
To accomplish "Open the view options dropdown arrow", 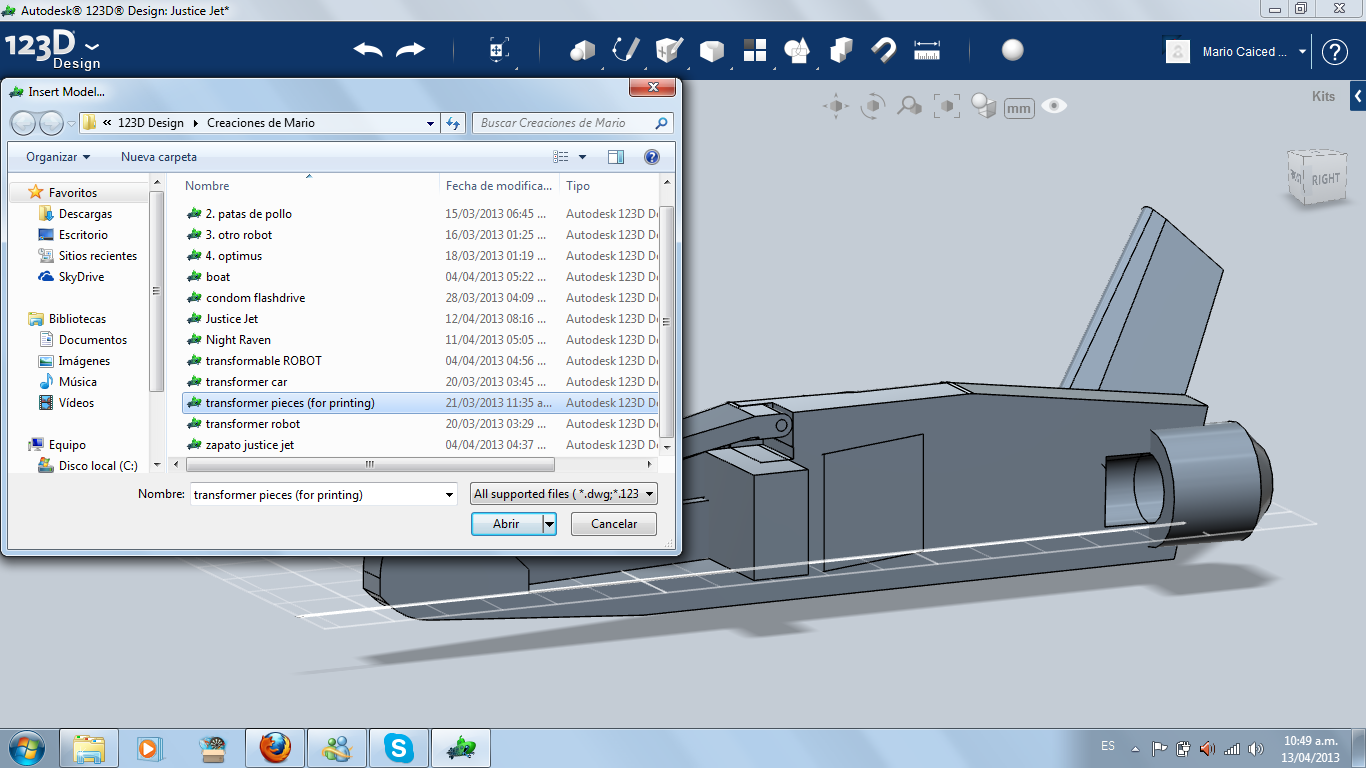I will pyautogui.click(x=582, y=157).
